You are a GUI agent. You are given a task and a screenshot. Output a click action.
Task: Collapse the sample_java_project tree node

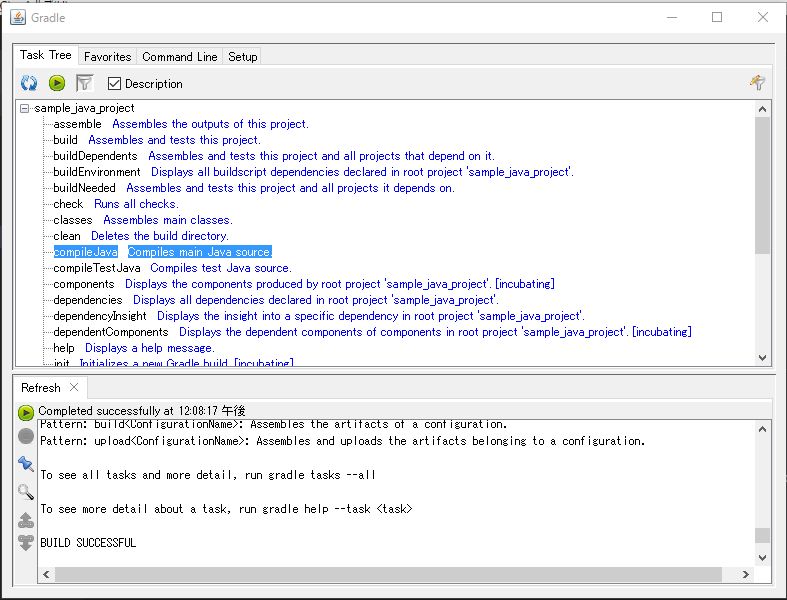click(25, 108)
